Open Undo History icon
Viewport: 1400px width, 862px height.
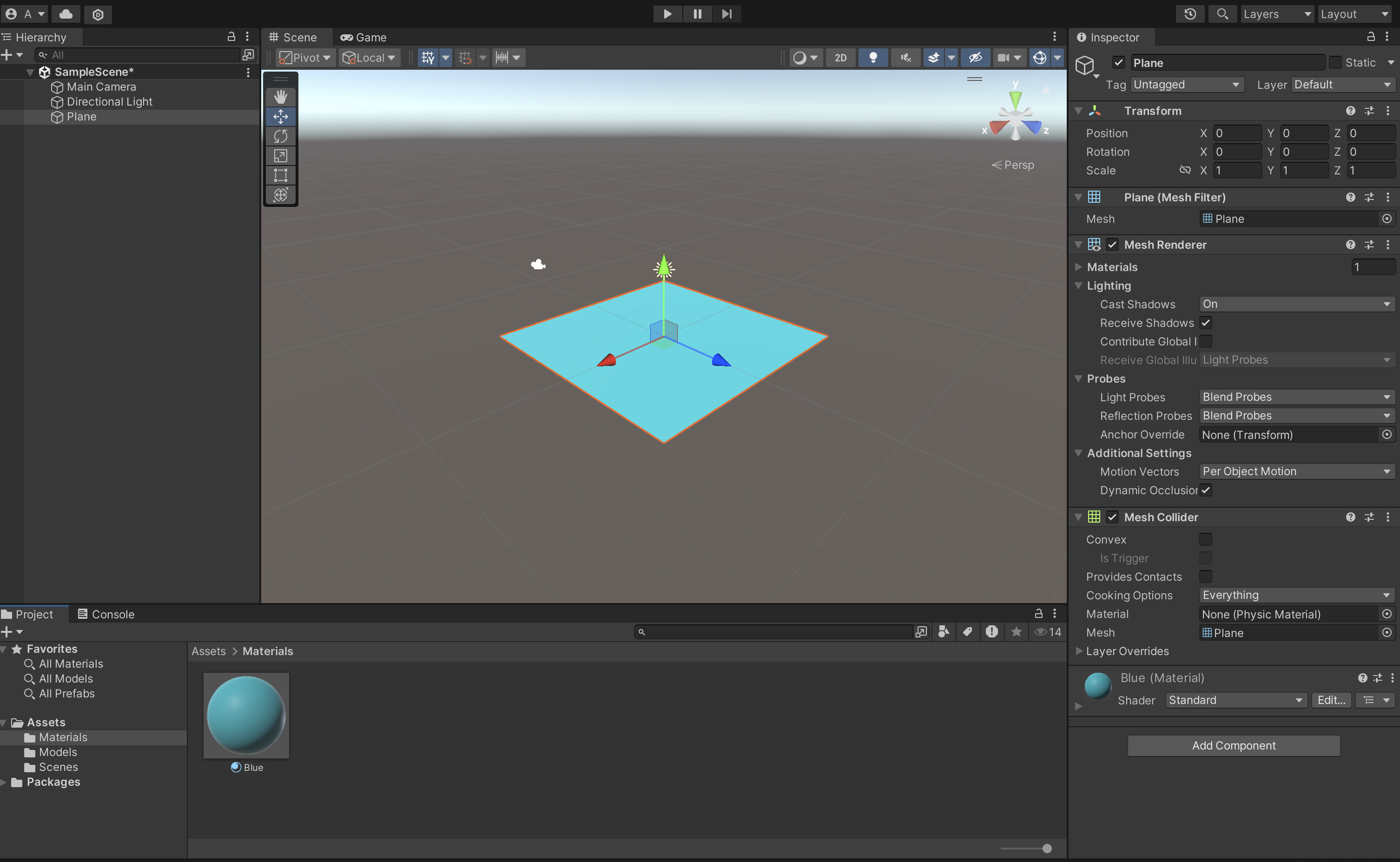click(x=1190, y=13)
